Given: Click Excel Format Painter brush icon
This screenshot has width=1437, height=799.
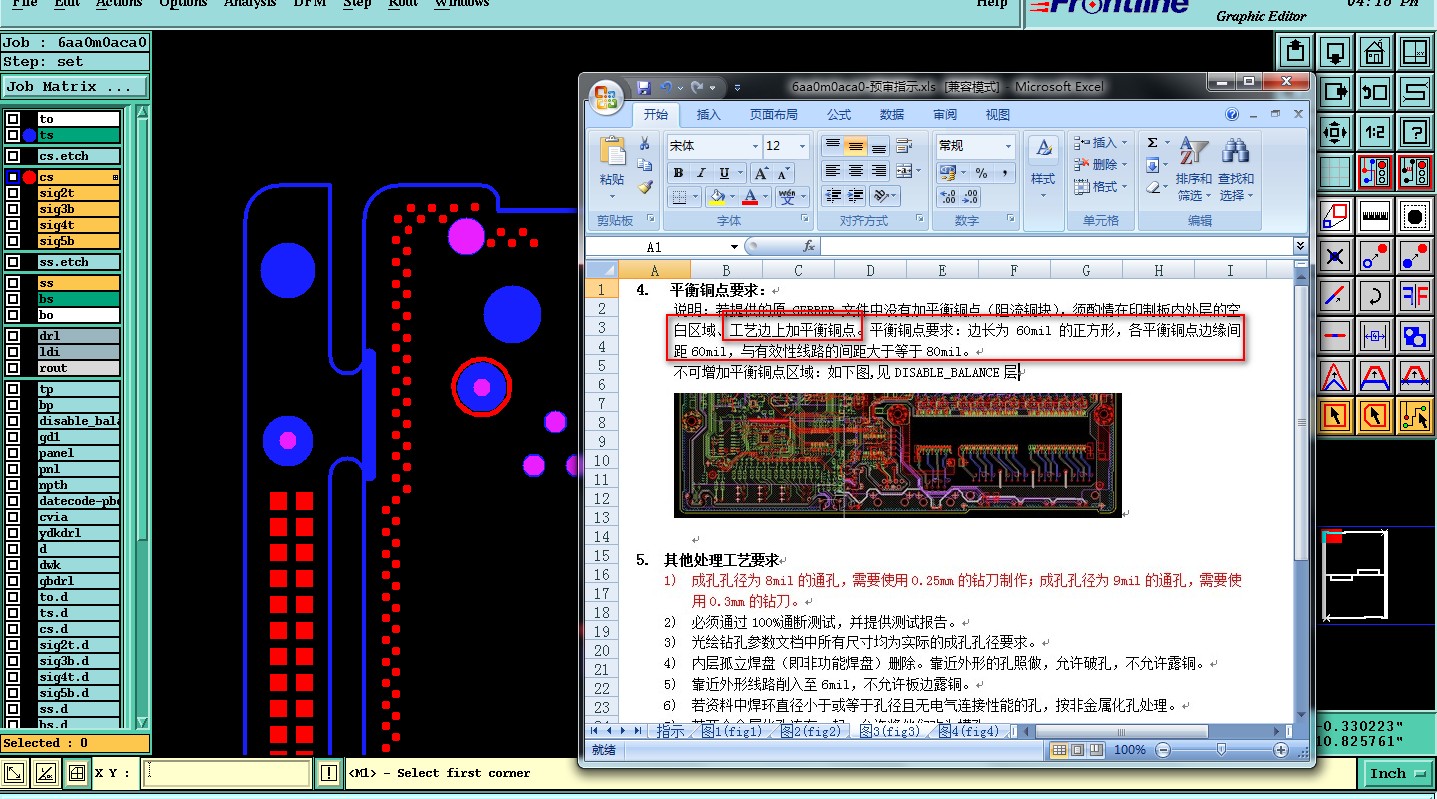Looking at the screenshot, I should click(x=645, y=187).
